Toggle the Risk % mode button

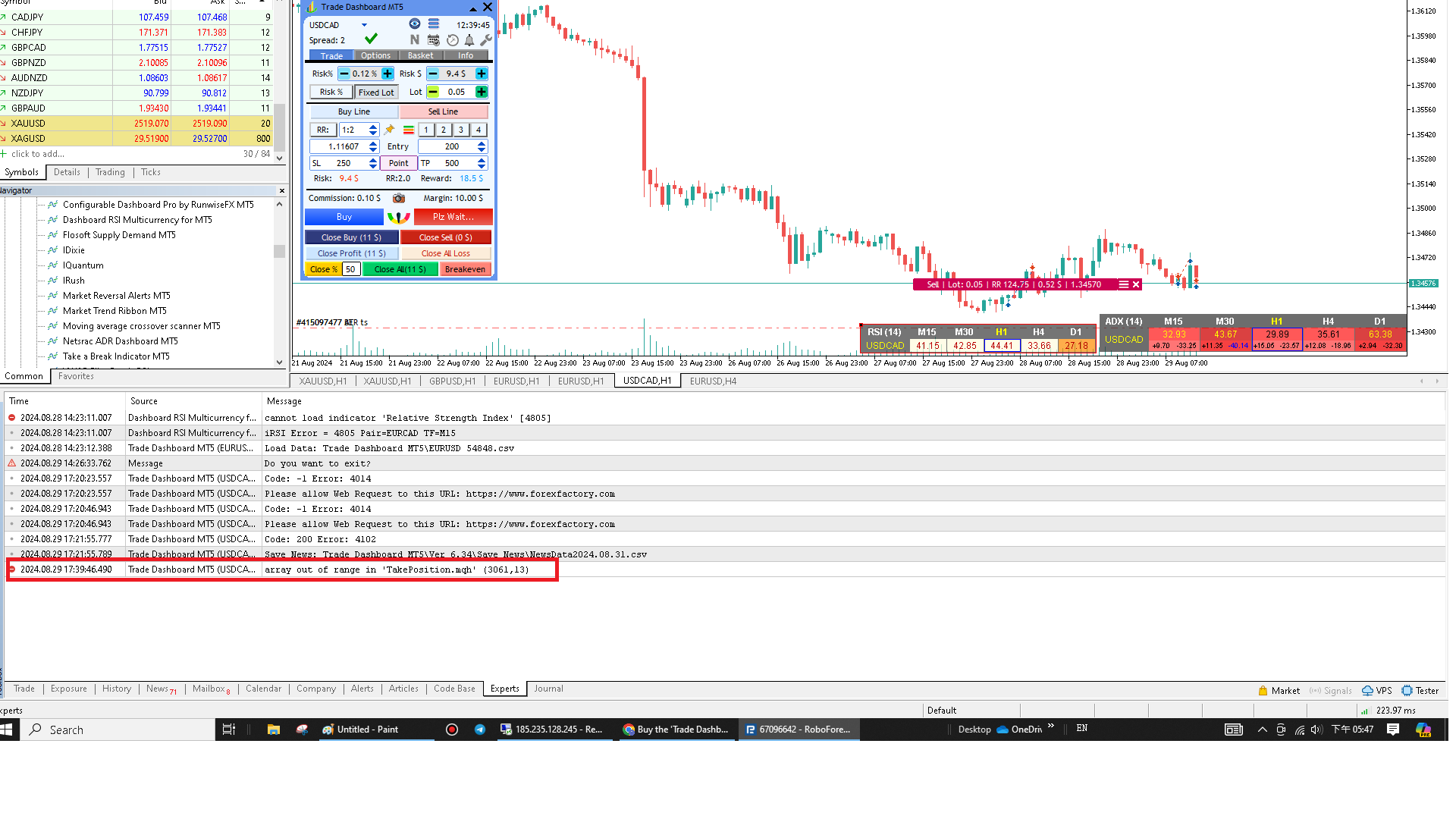click(x=331, y=93)
